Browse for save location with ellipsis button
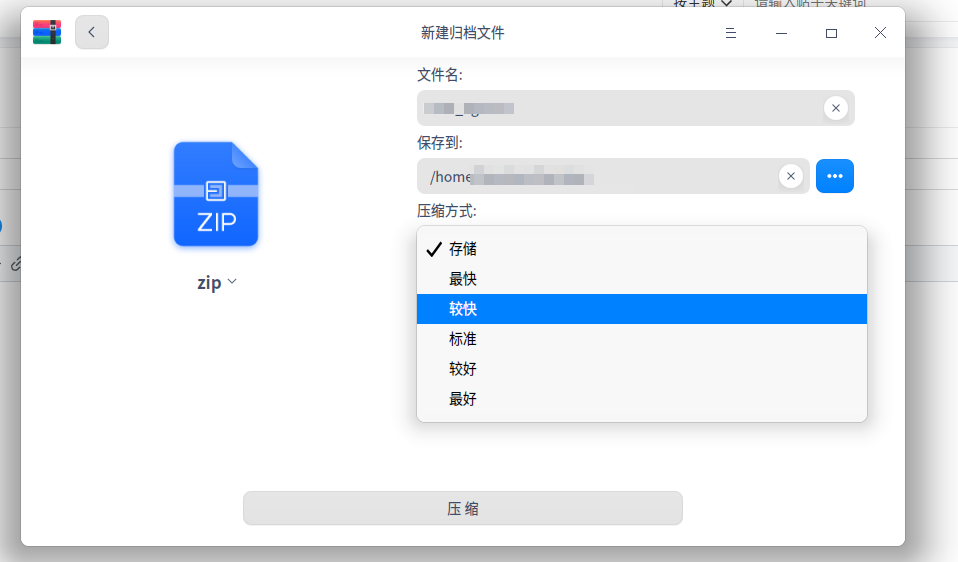The width and height of the screenshot is (958, 562). click(x=835, y=176)
